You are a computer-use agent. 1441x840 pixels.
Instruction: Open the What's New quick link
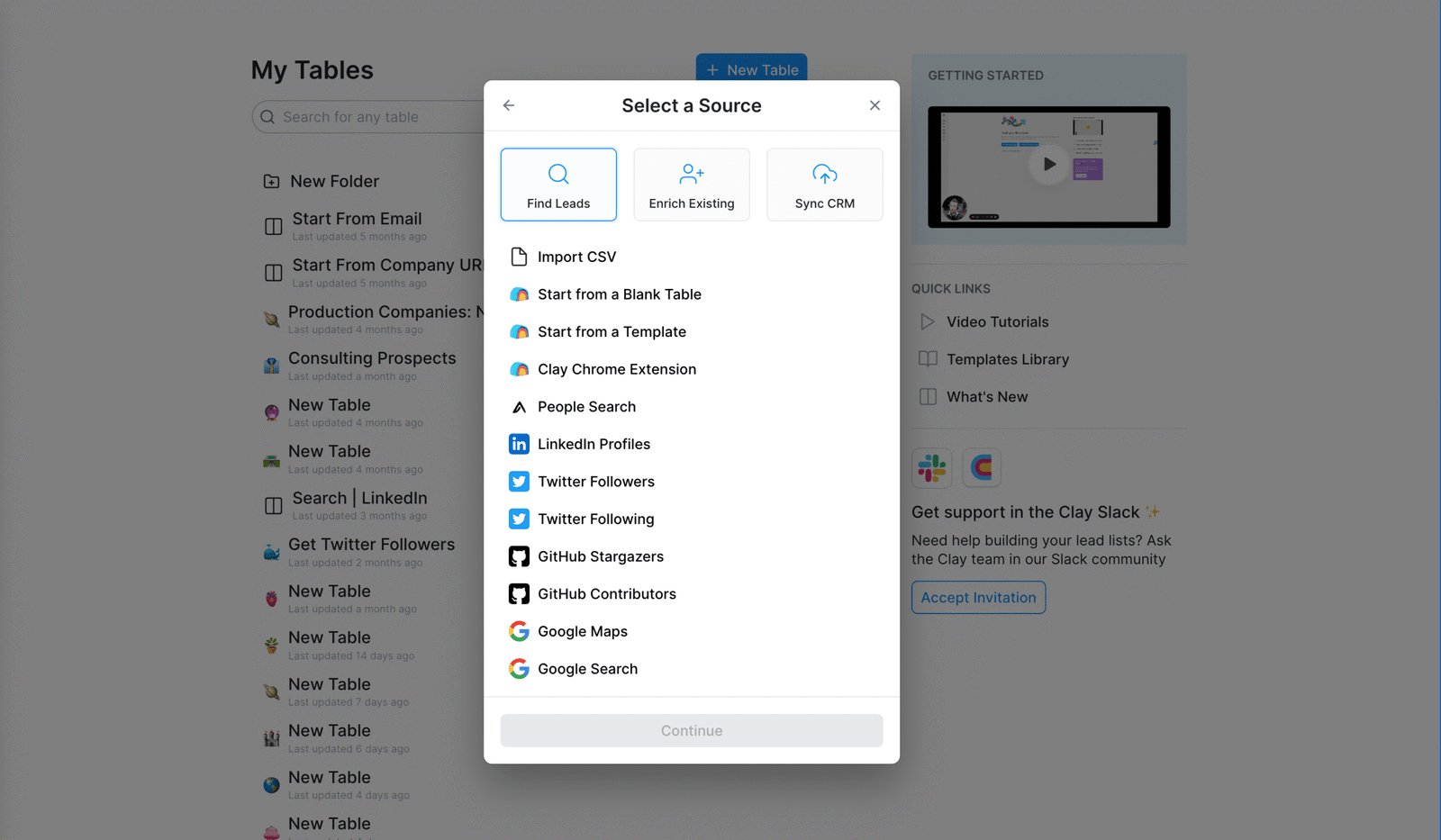pyautogui.click(x=986, y=397)
